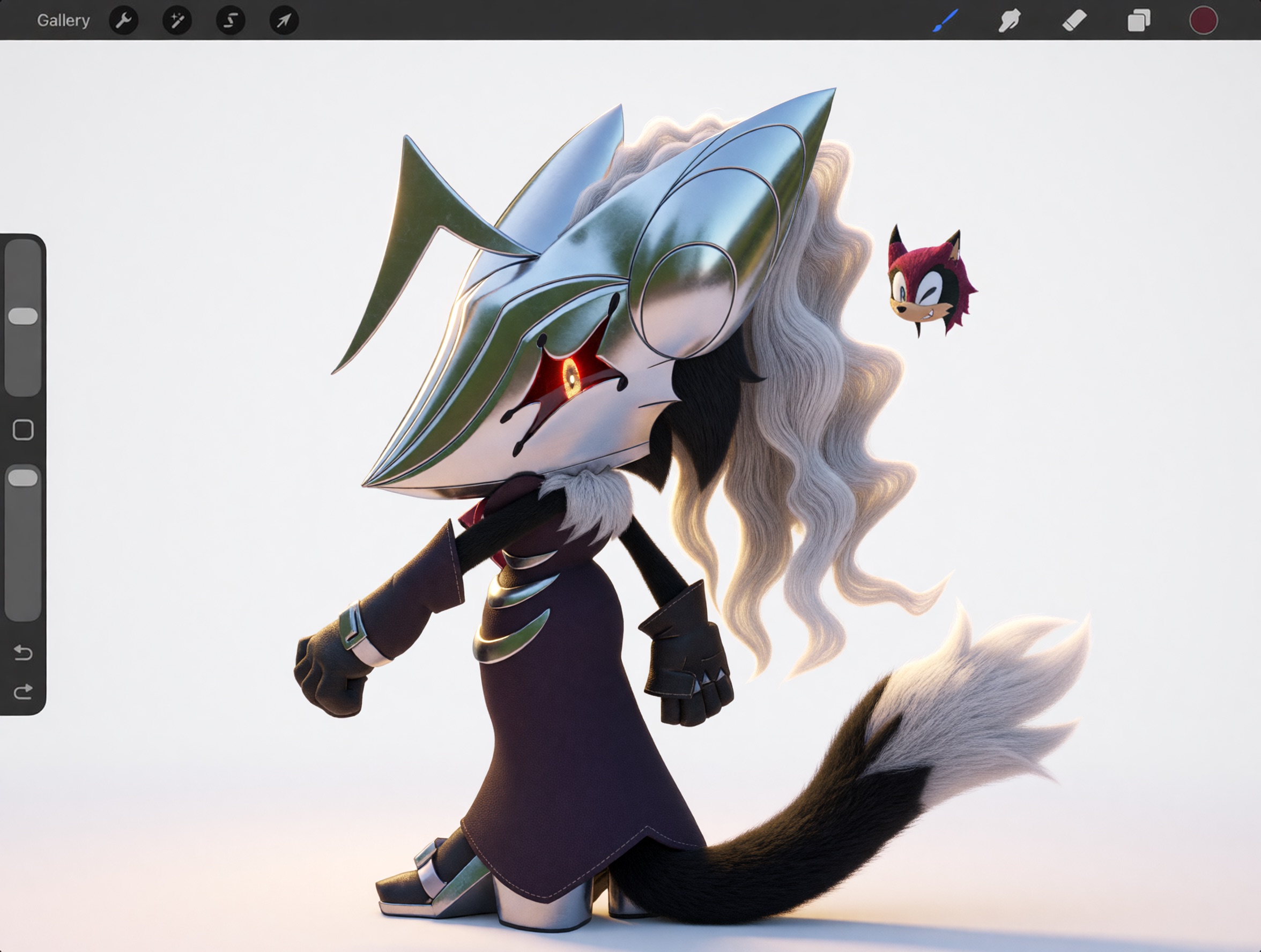Activate the Transform arrow tool
The width and height of the screenshot is (1261, 952).
coord(284,20)
